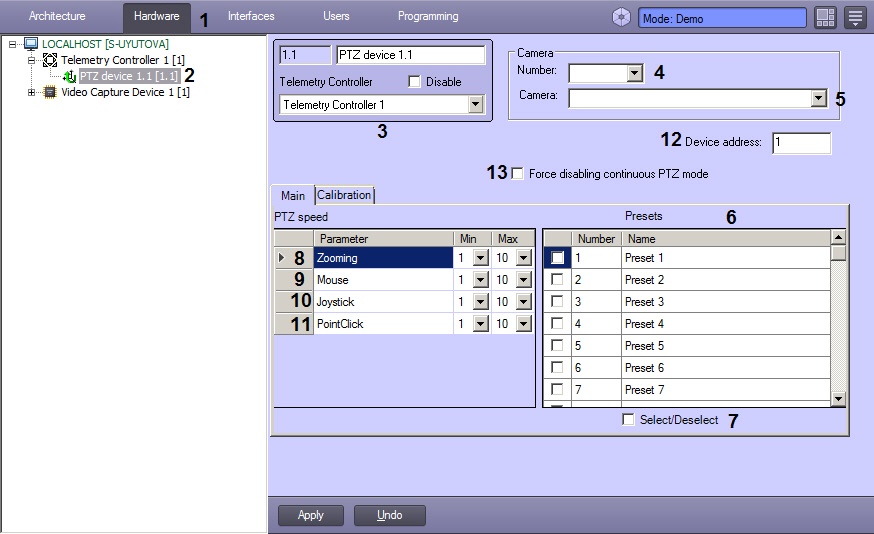Select LOCALHOST [S-UYUTOVA] tree item

coord(105,43)
